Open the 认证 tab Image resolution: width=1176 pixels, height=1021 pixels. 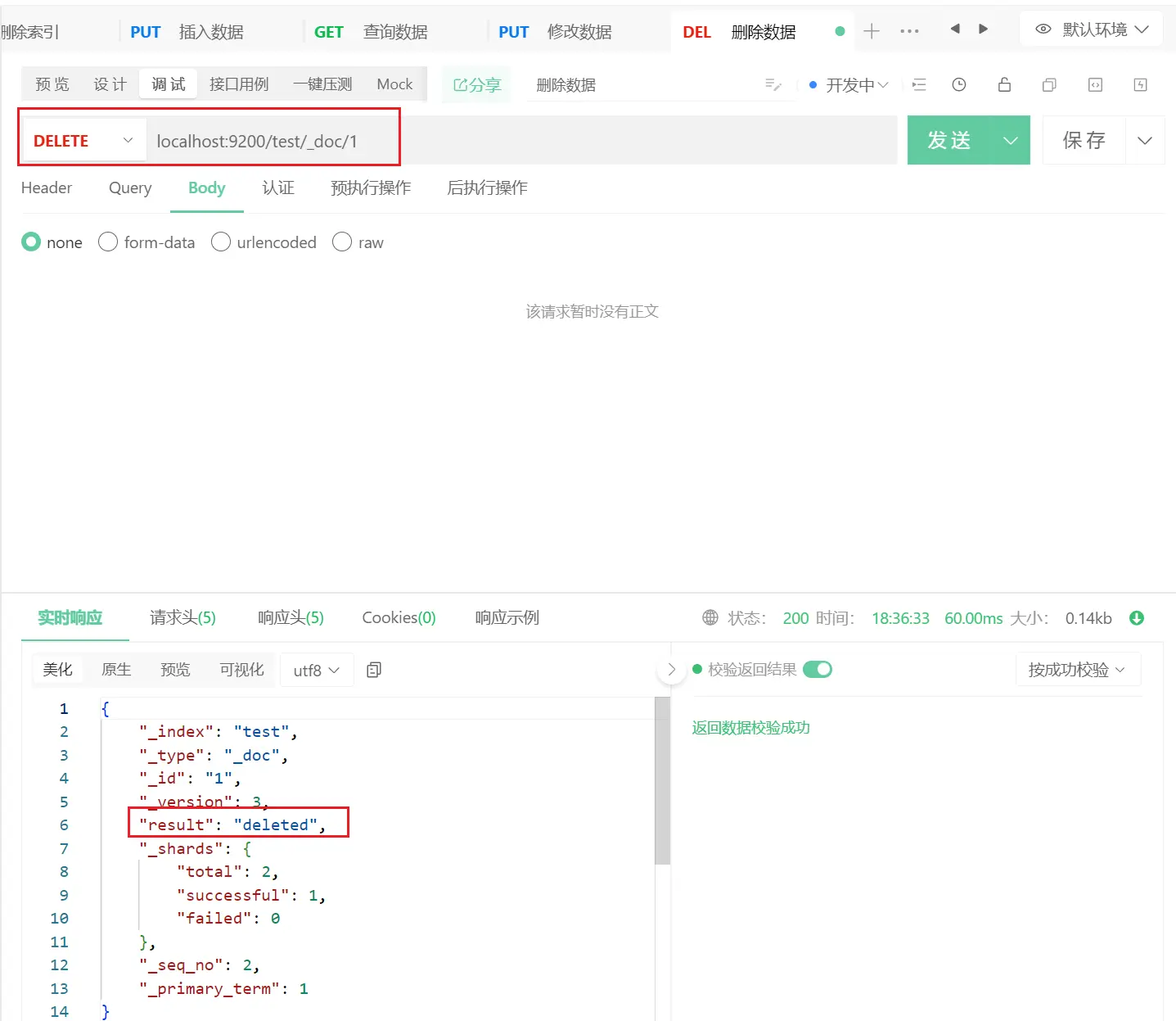pos(278,187)
